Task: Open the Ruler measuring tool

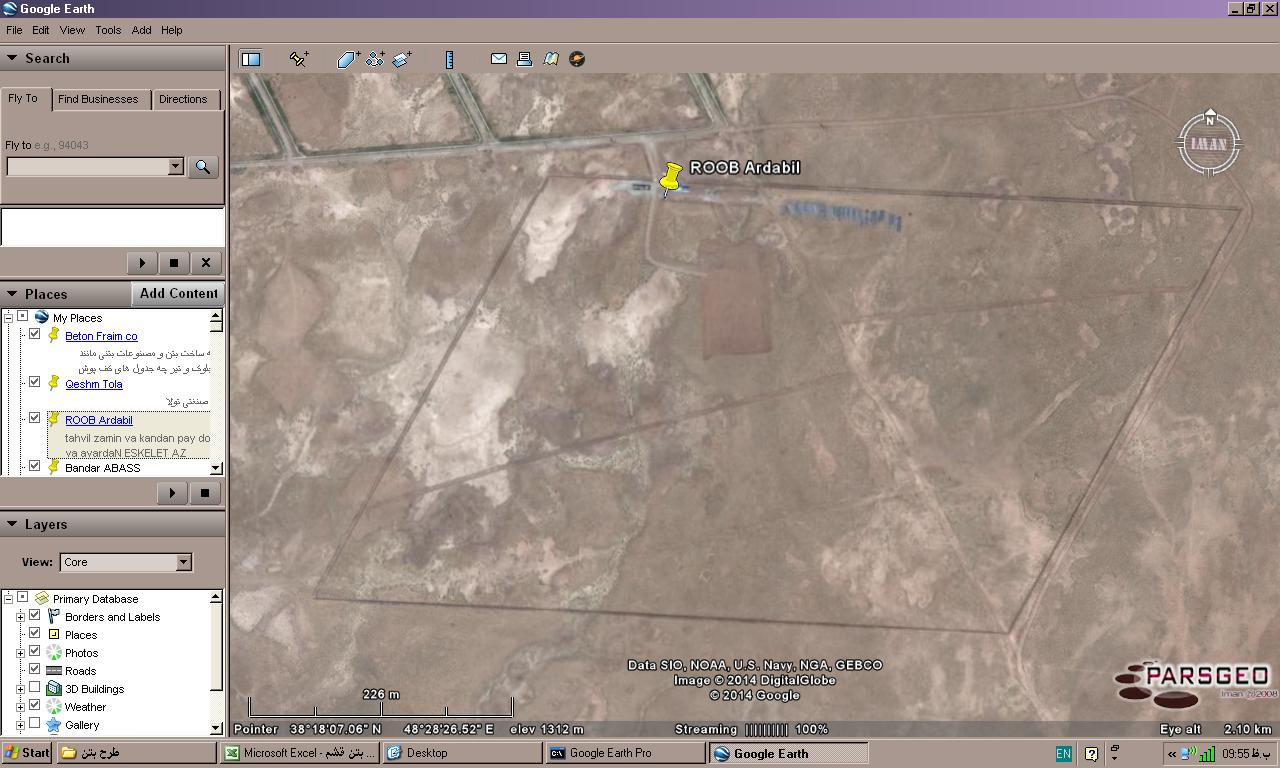Action: 449,59
